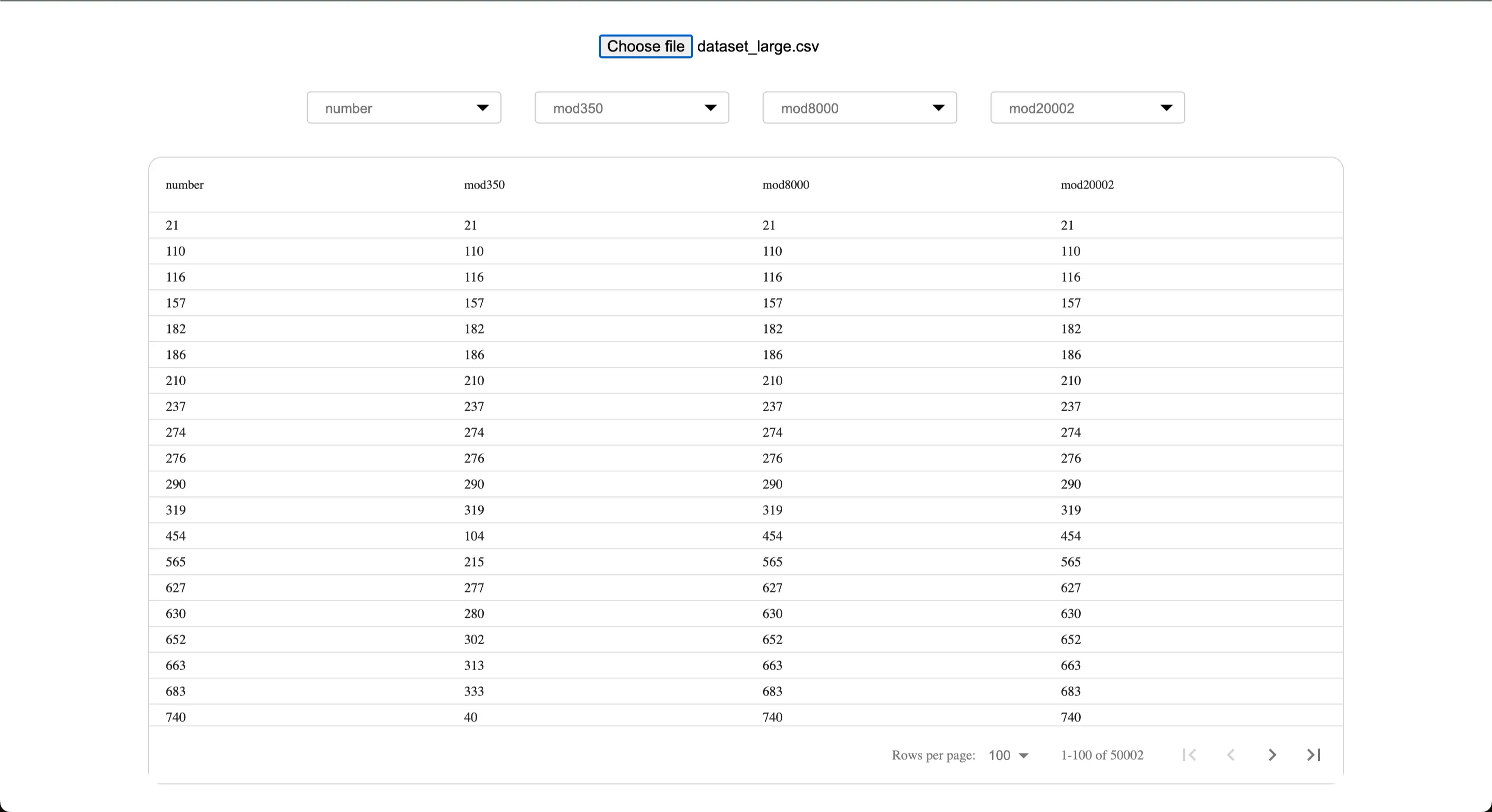
Task: Click the mod8000 column header
Action: [786, 185]
